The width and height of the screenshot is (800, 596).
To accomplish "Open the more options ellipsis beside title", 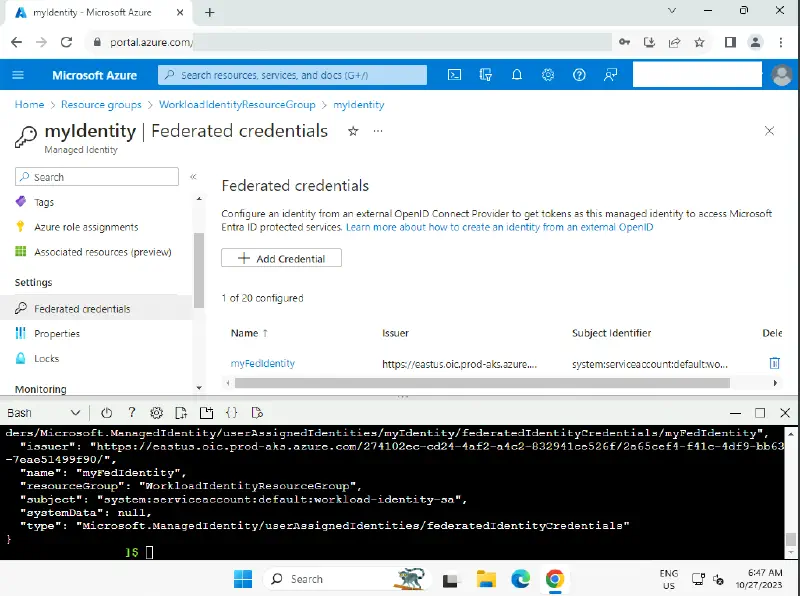I will 377,131.
